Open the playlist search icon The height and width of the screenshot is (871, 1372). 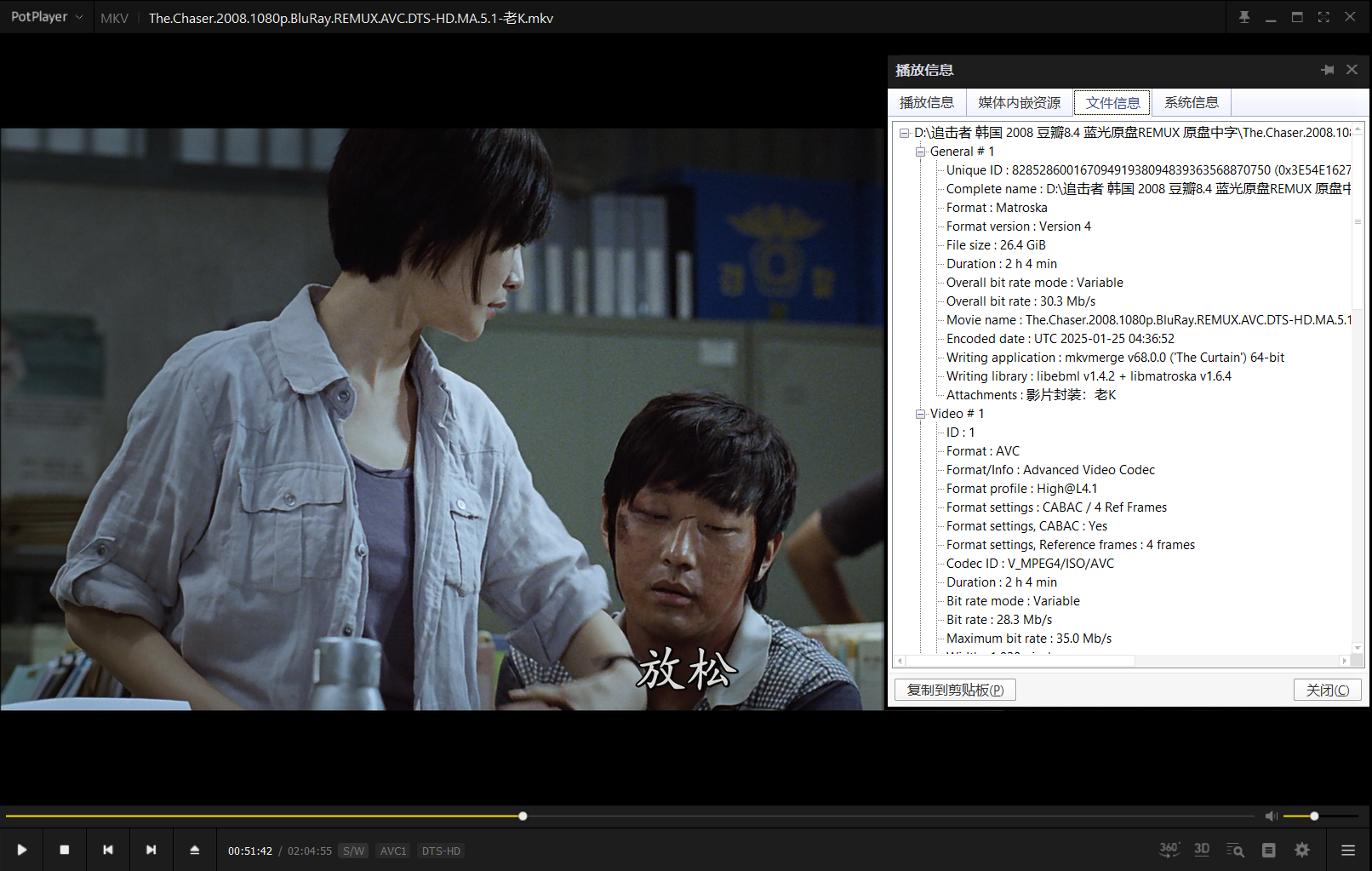pos(1235,850)
